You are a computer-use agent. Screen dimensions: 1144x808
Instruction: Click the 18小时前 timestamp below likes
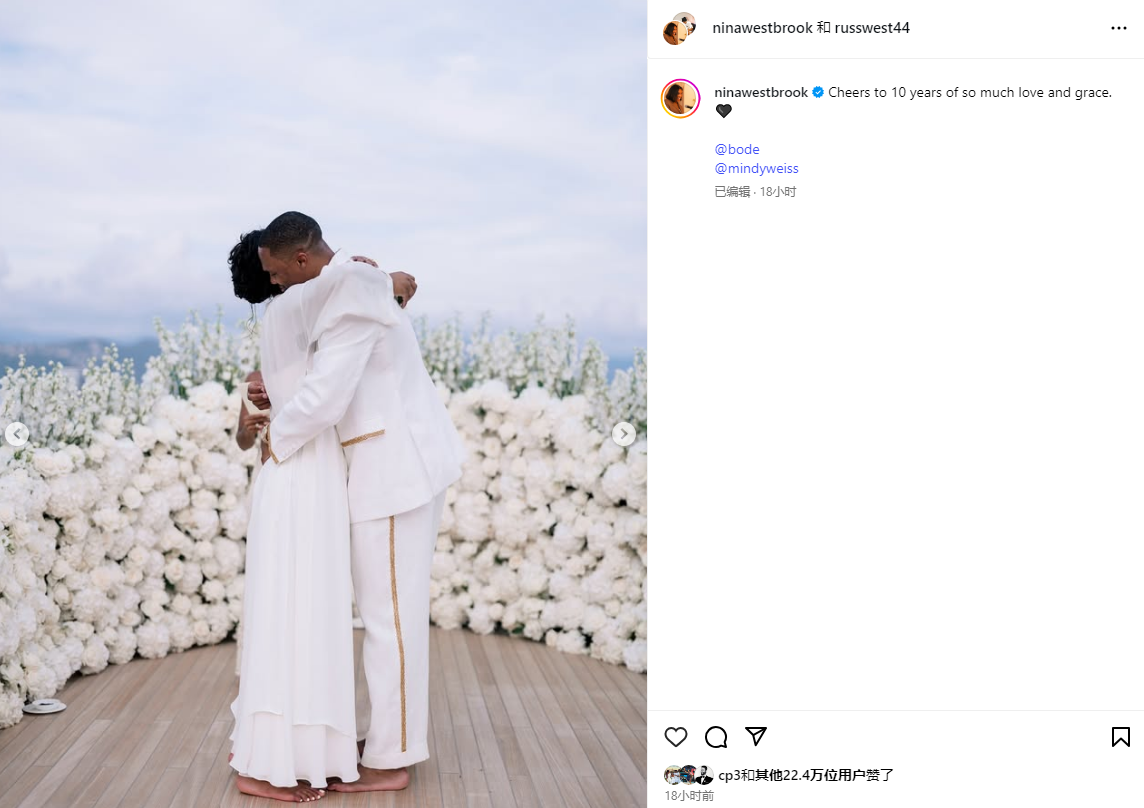point(689,796)
